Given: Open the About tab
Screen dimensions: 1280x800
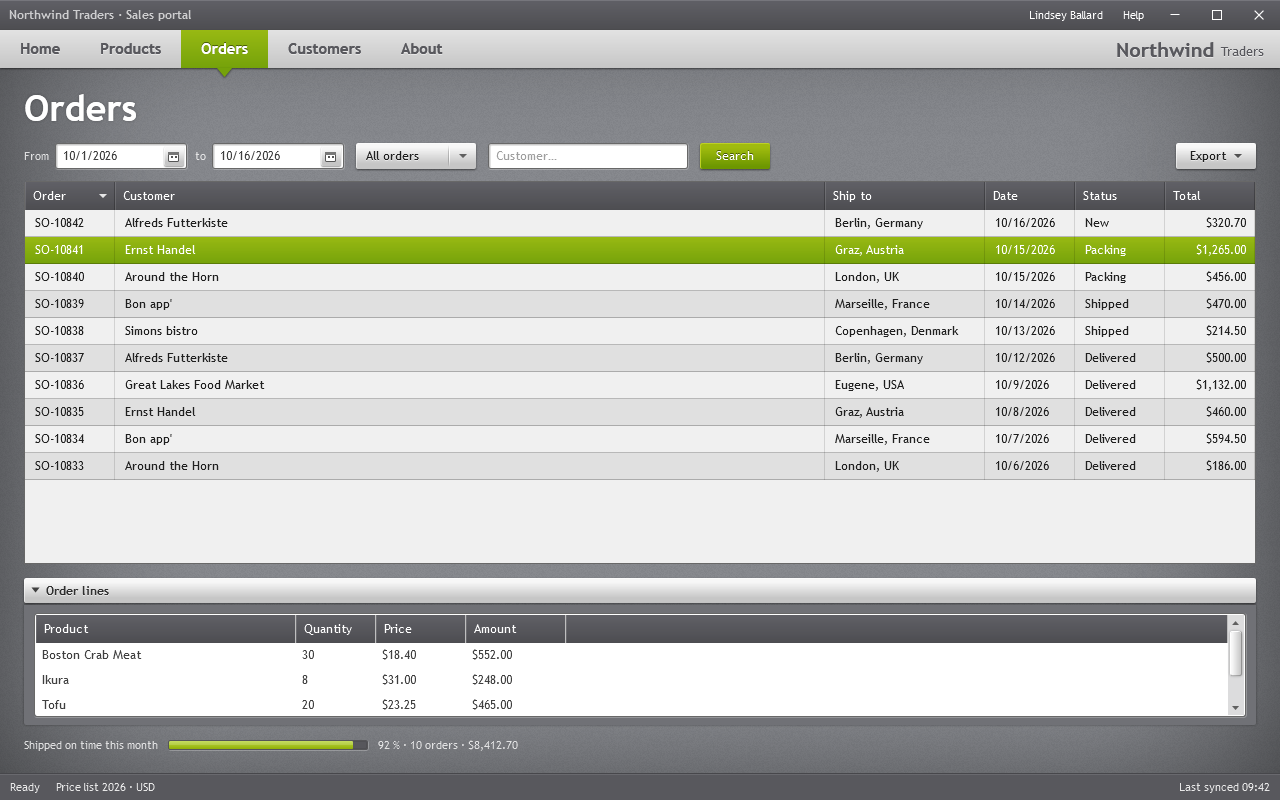Looking at the screenshot, I should click(421, 49).
